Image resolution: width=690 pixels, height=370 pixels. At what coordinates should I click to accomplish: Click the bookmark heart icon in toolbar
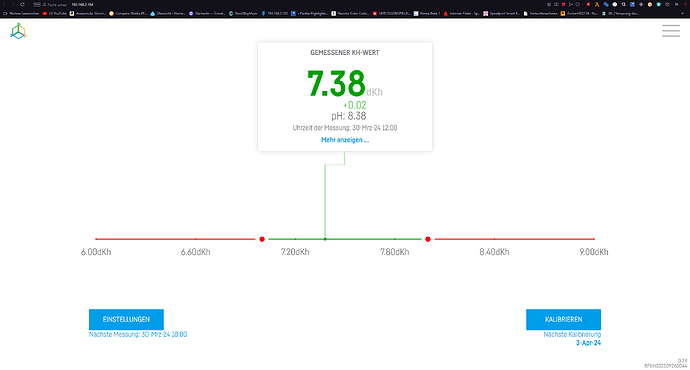578,4
